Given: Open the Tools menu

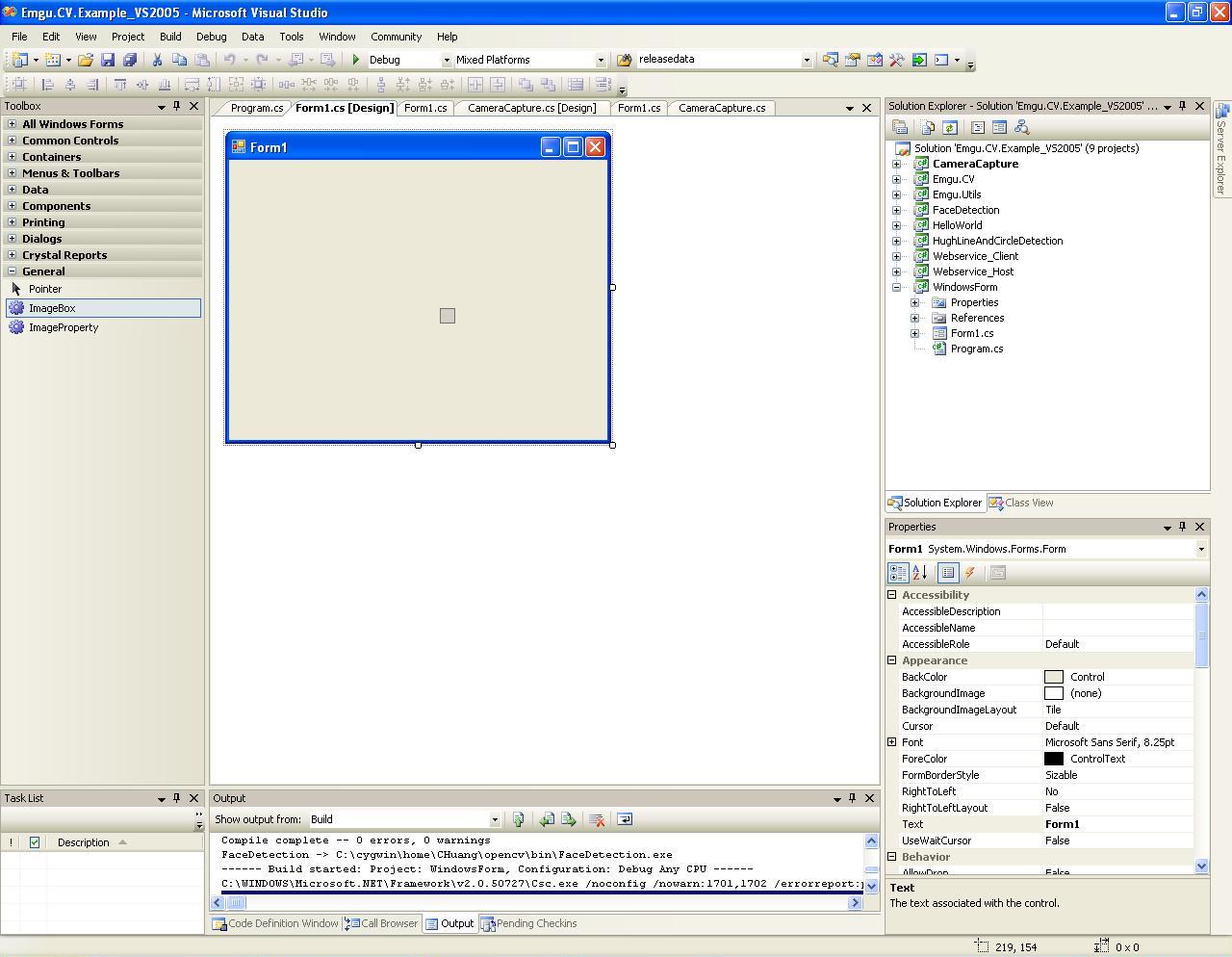Looking at the screenshot, I should coord(292,37).
